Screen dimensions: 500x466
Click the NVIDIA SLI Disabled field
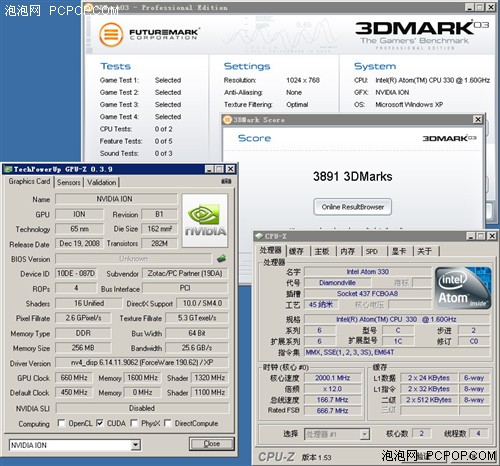click(x=142, y=408)
